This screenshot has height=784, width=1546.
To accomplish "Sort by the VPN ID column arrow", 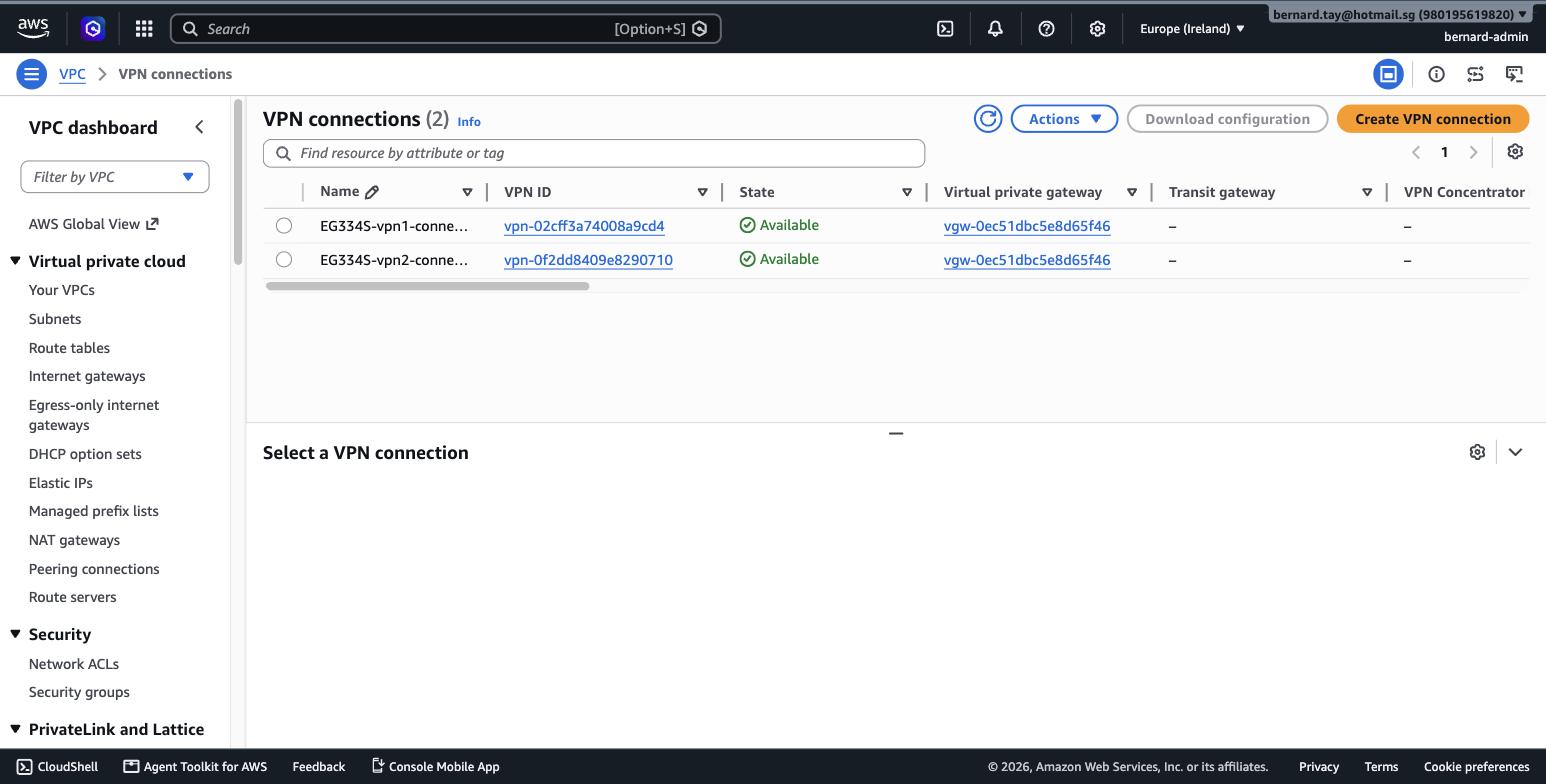I will point(702,192).
